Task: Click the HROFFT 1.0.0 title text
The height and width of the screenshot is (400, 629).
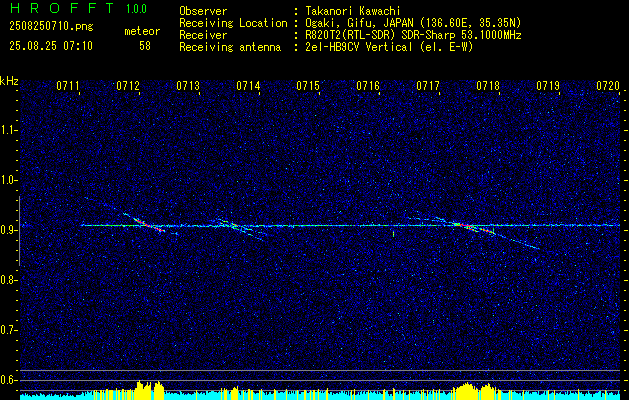Action: click(x=79, y=8)
